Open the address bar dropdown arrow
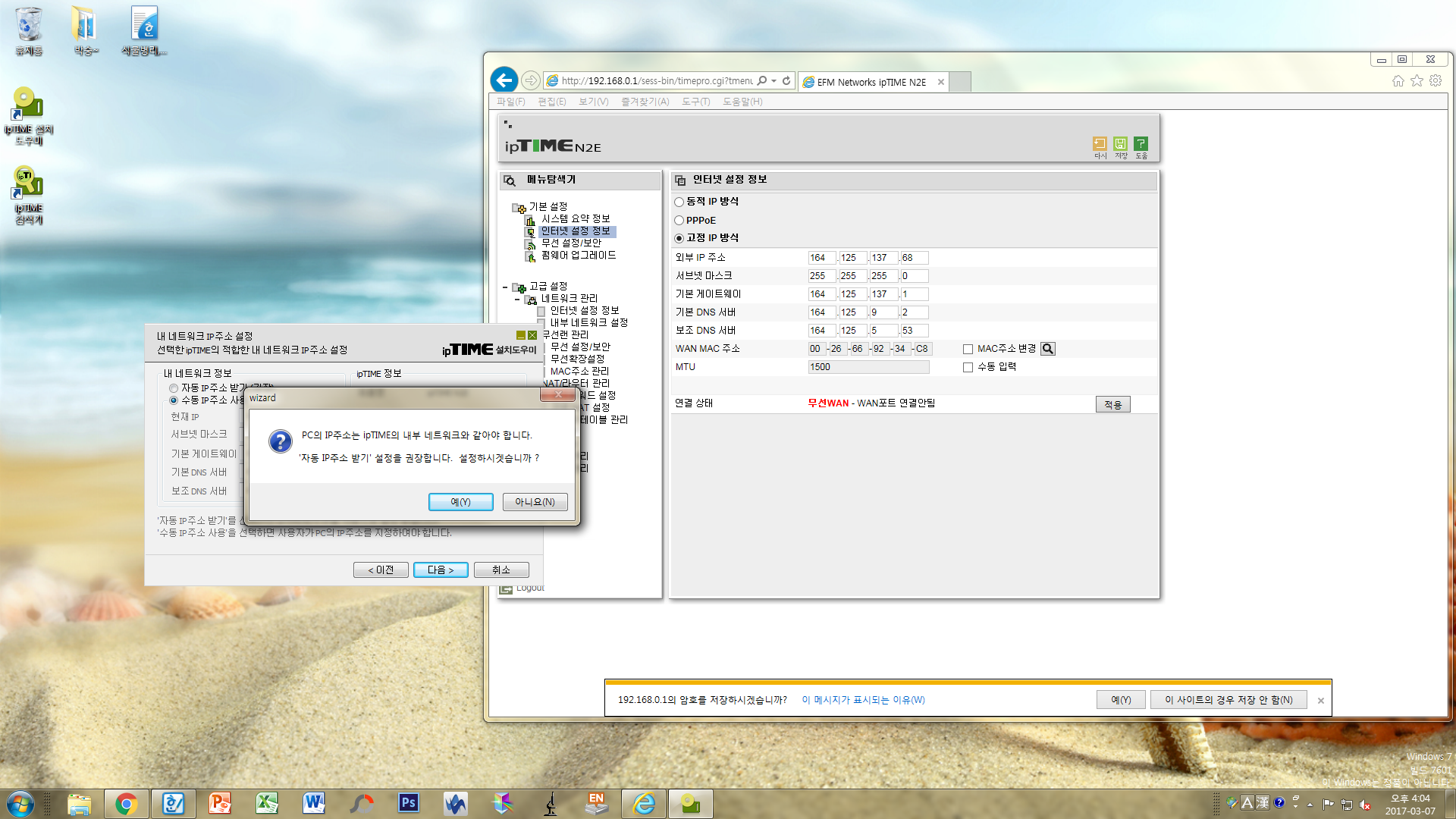This screenshot has height=819, width=1456. click(773, 80)
